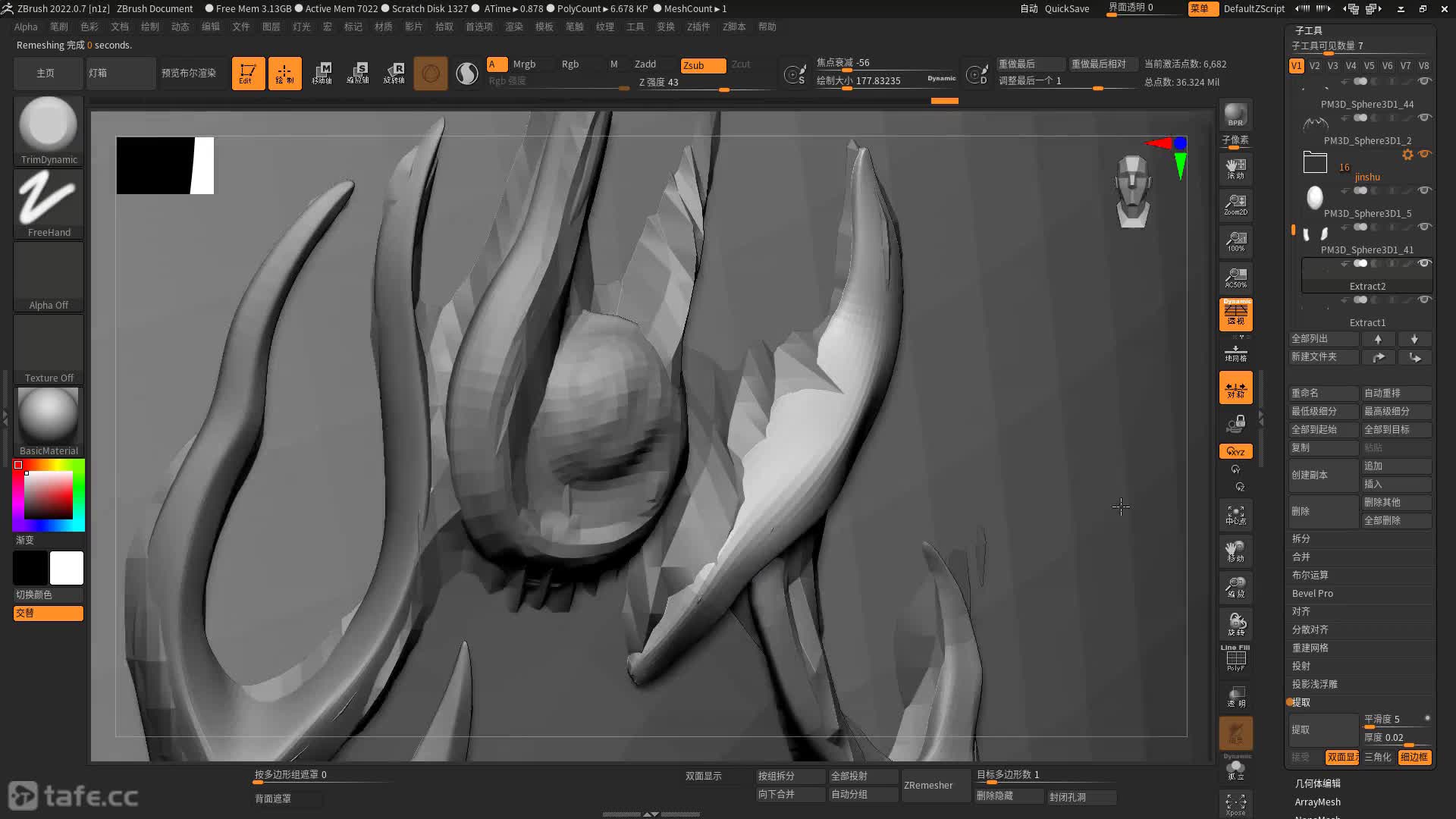Click QuickSave in the title bar
The height and width of the screenshot is (819, 1456).
click(x=1066, y=8)
